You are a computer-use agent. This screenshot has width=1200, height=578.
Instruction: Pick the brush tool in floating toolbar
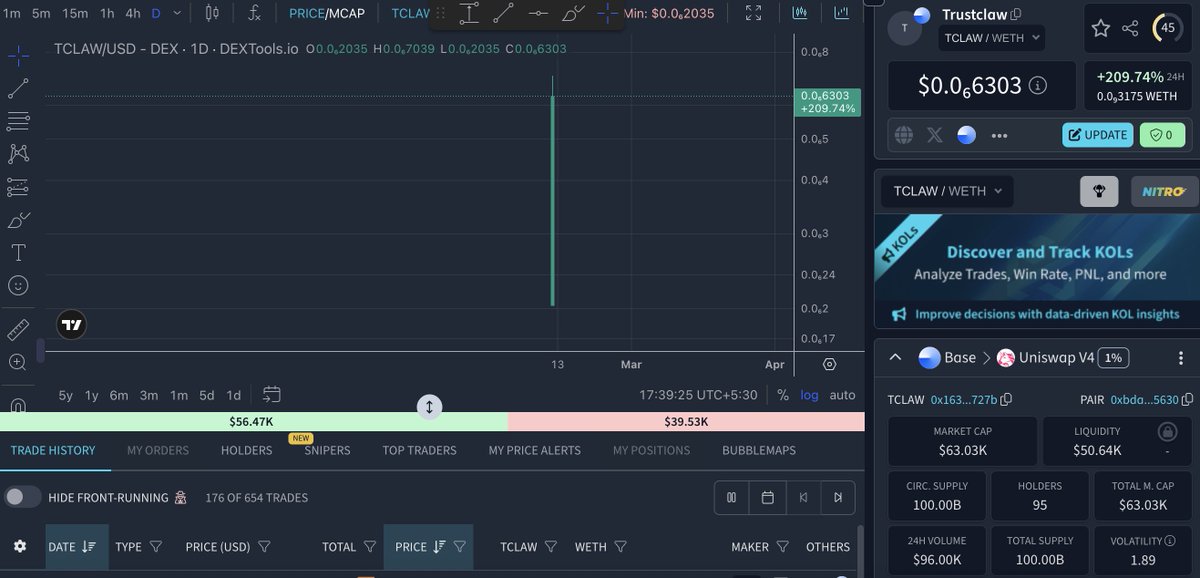573,14
